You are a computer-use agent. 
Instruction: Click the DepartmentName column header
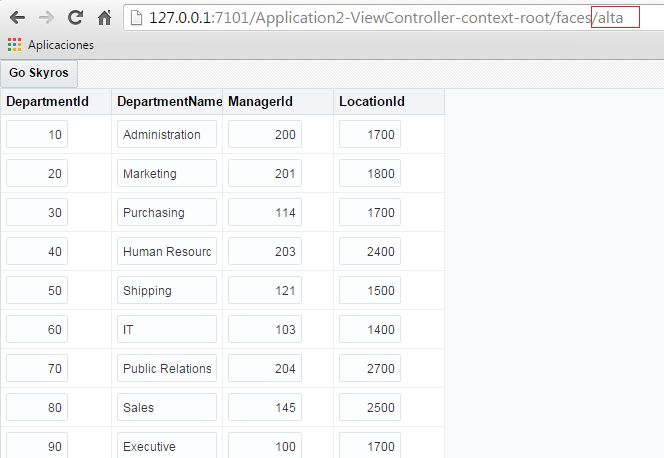pyautogui.click(x=167, y=101)
